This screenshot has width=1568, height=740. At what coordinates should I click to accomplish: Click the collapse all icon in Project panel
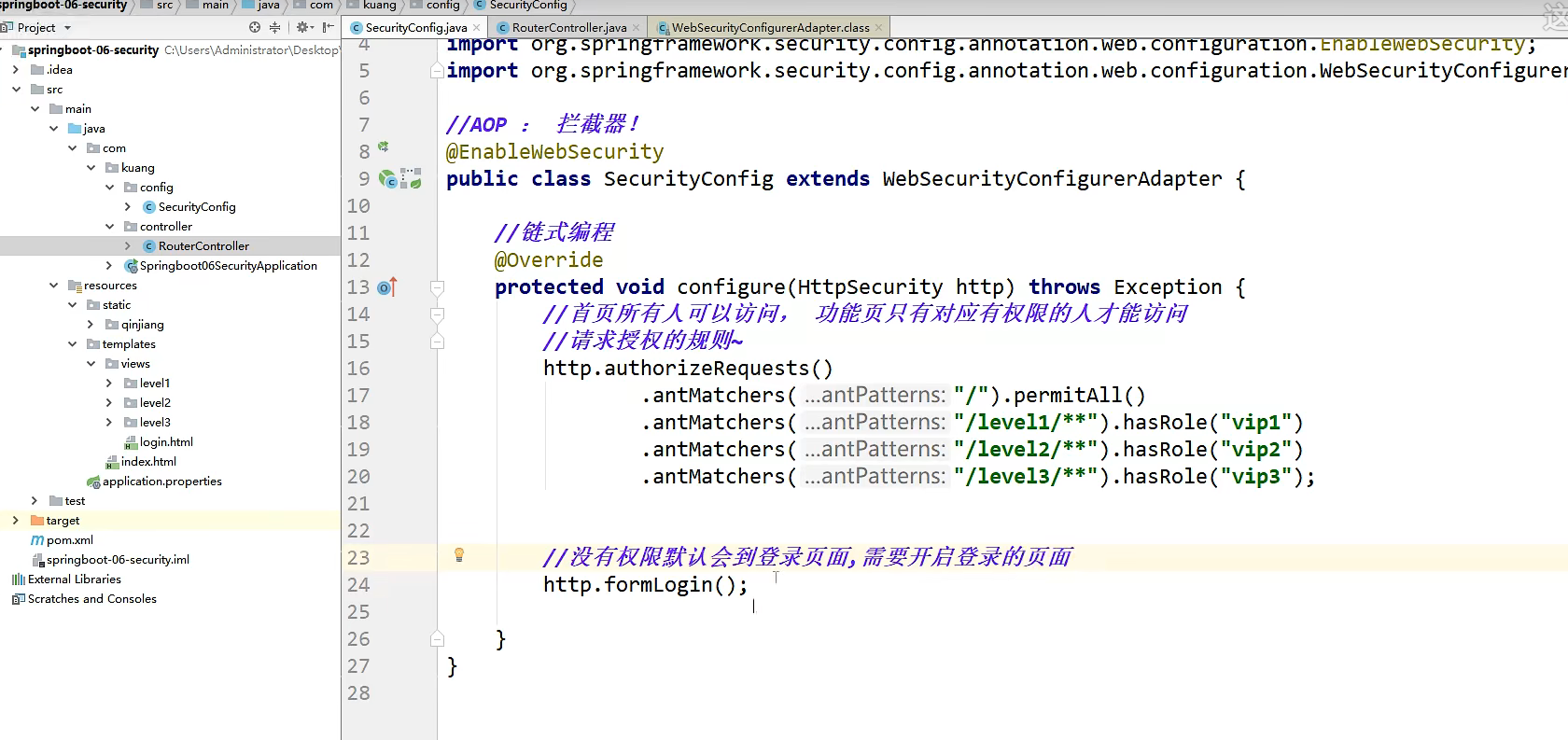(x=274, y=28)
